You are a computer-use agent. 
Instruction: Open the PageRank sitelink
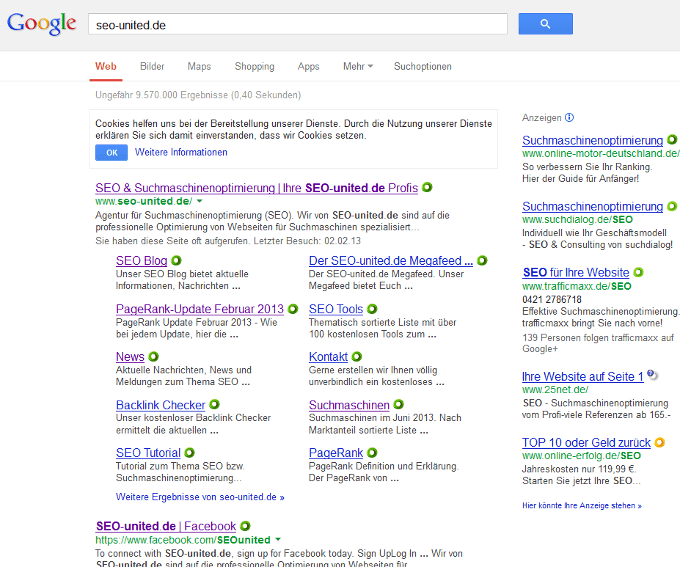[x=336, y=453]
